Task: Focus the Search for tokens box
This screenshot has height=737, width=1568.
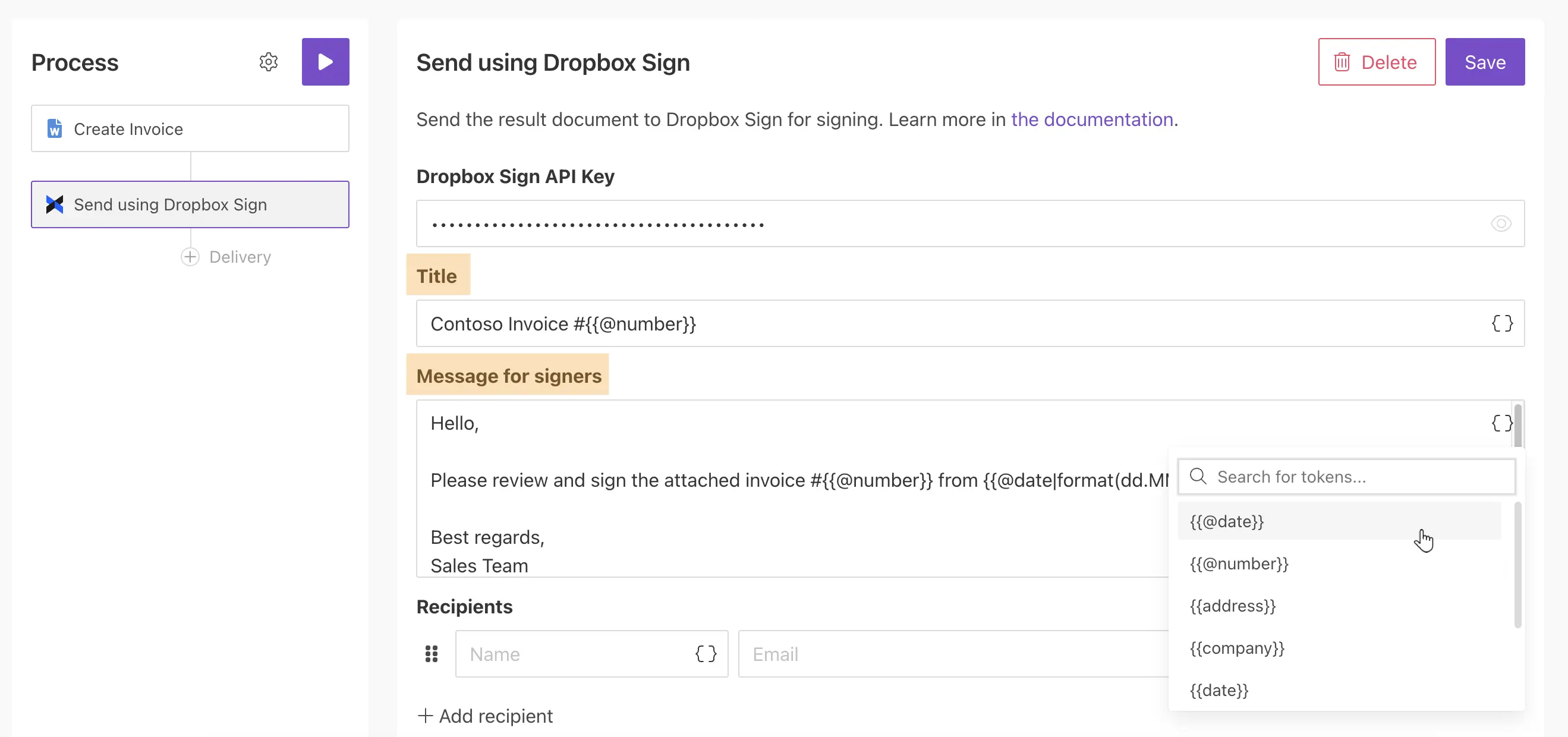Action: pyautogui.click(x=1346, y=477)
